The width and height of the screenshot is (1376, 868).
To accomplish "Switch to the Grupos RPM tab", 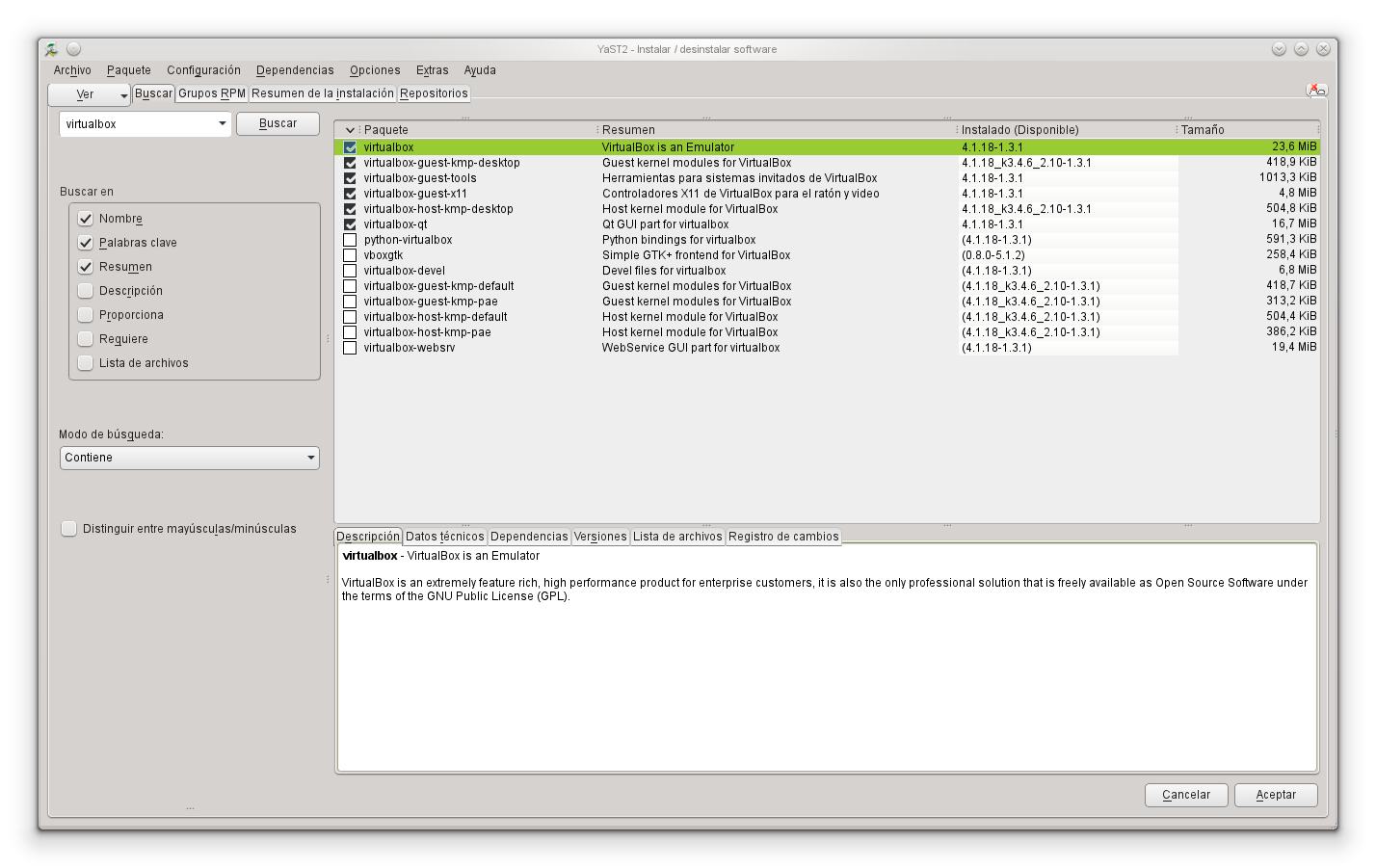I will (212, 93).
